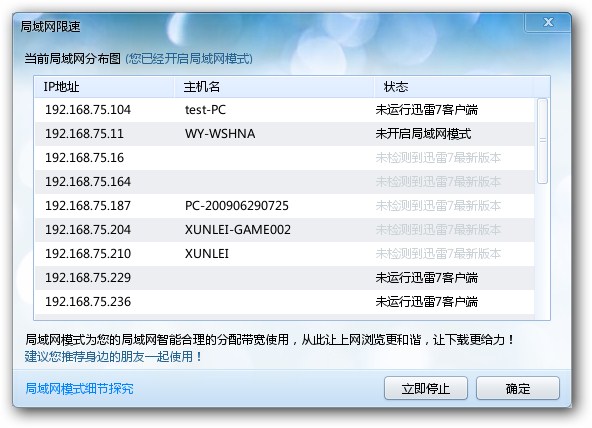This screenshot has width=592, height=428.
Task: Select the WY-WSHNA host row
Action: 285,134
